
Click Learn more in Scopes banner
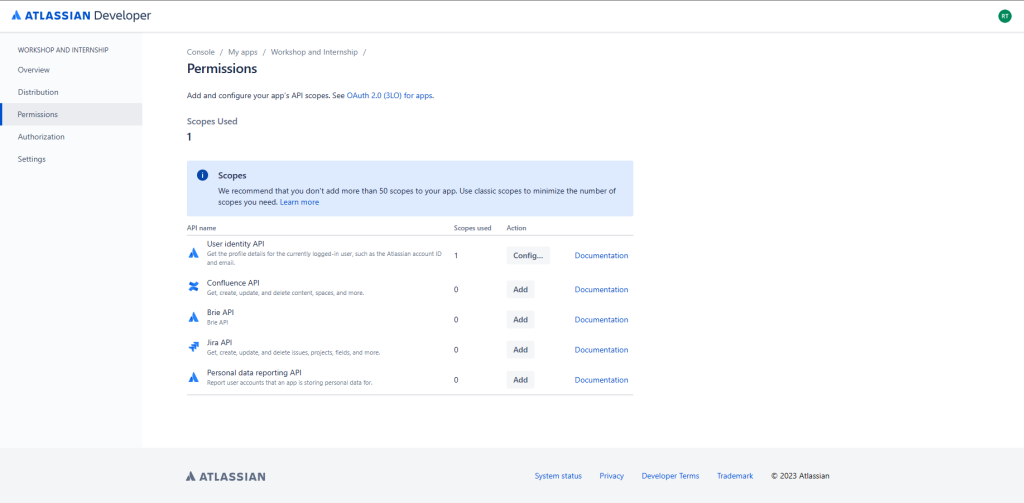tap(299, 202)
